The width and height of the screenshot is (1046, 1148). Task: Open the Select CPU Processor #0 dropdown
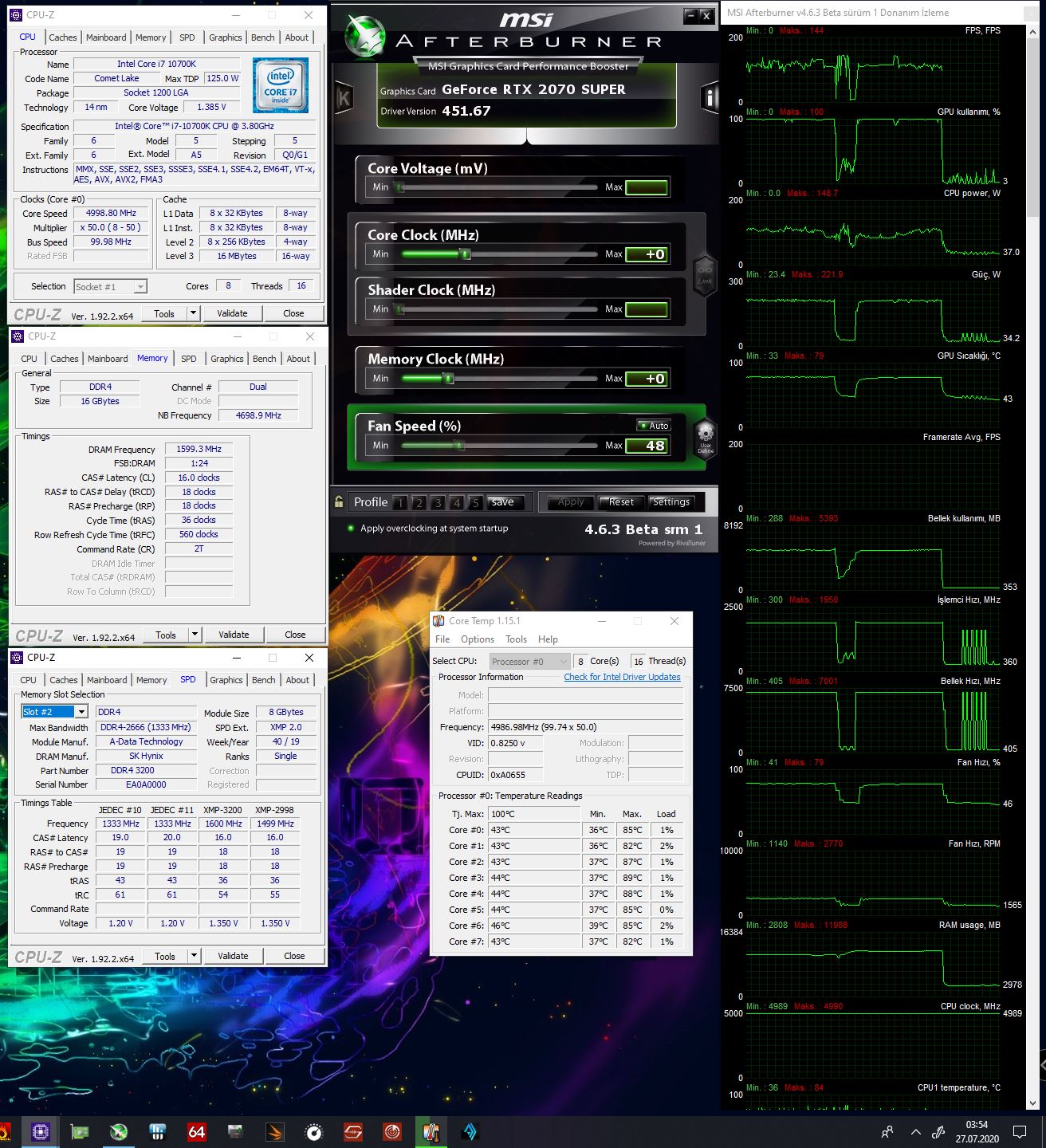[529, 662]
